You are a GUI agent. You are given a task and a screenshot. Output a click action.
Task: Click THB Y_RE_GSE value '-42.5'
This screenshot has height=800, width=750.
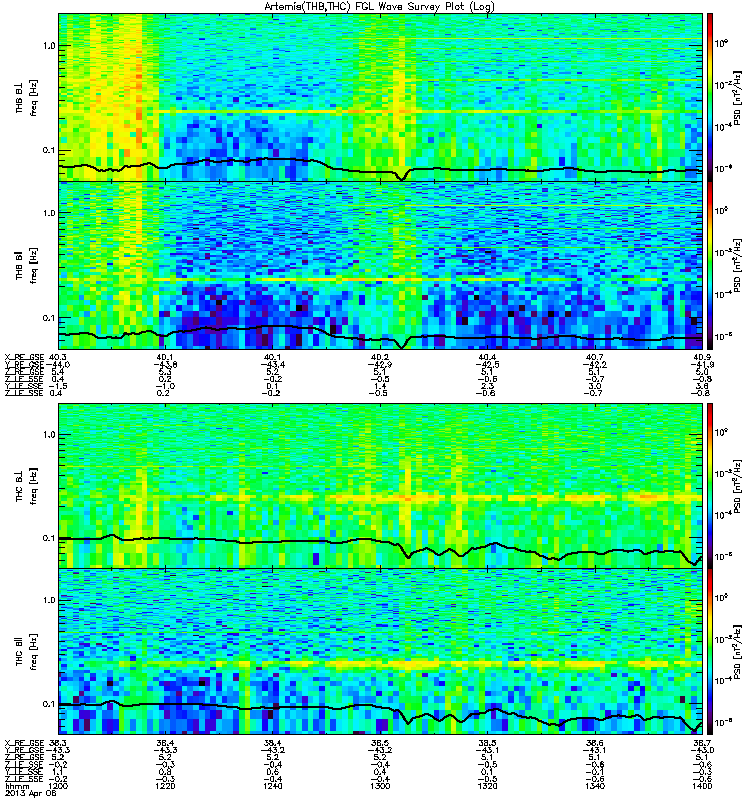coord(487,365)
